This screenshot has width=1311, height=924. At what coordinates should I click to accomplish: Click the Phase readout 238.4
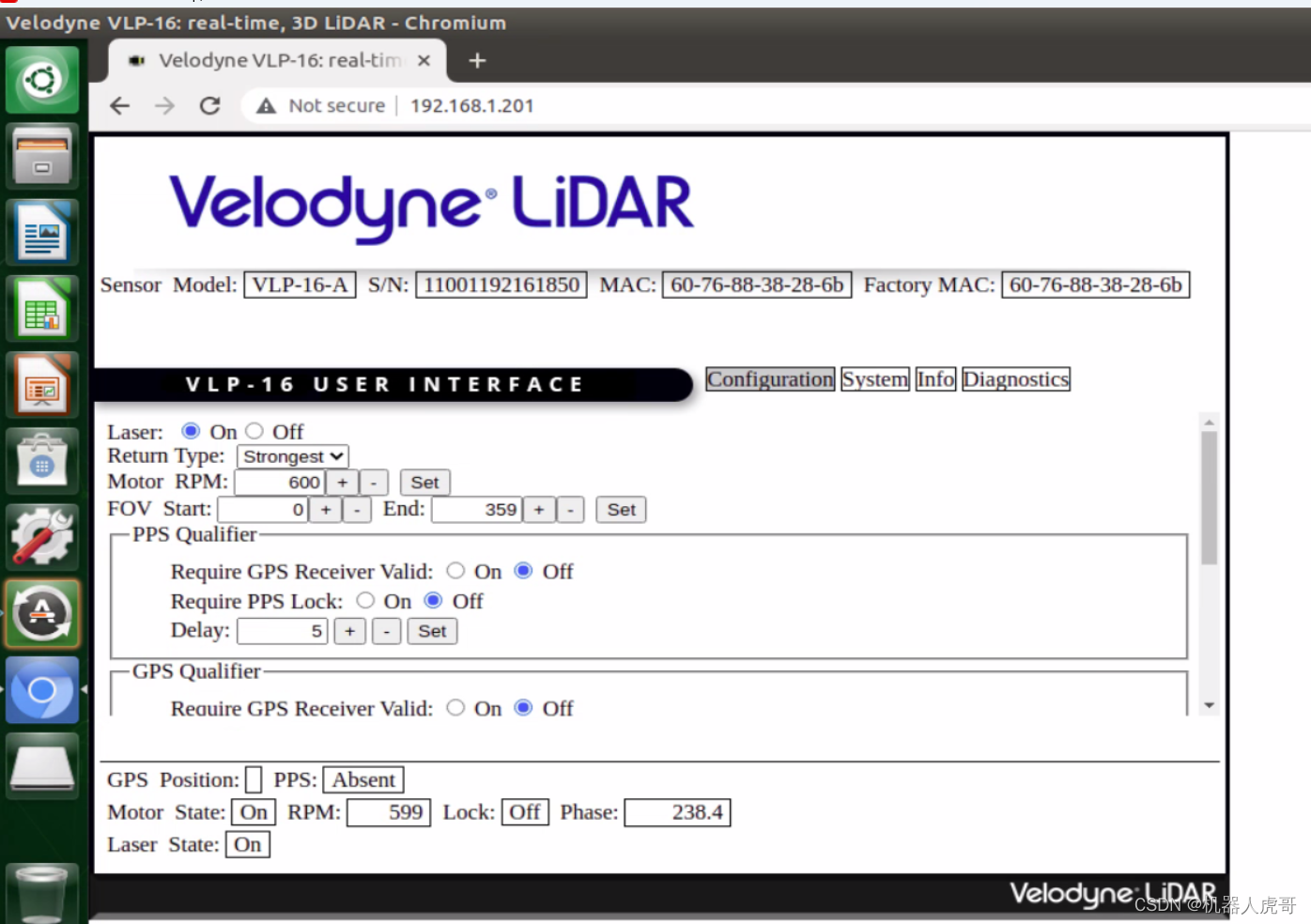pyautogui.click(x=677, y=812)
